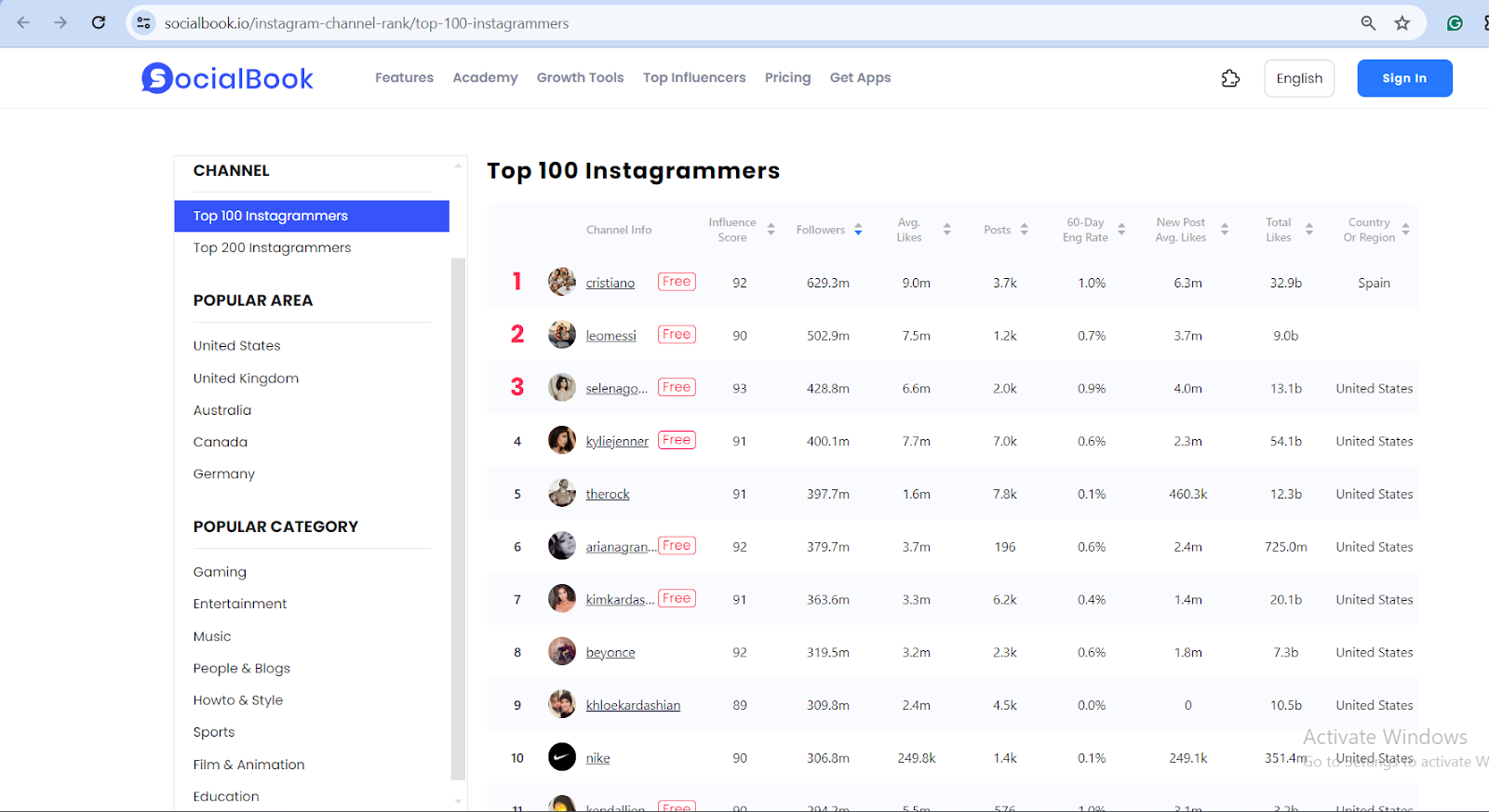Open the English language selector
The height and width of the screenshot is (812, 1489).
1299,78
